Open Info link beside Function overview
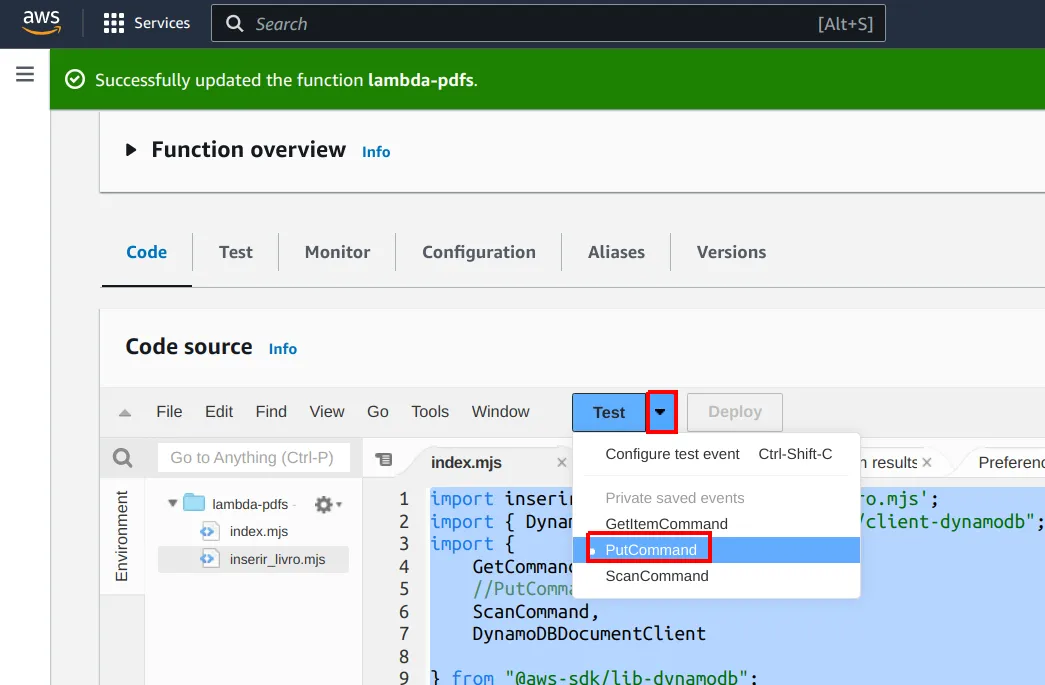1045x685 pixels. pyautogui.click(x=376, y=152)
